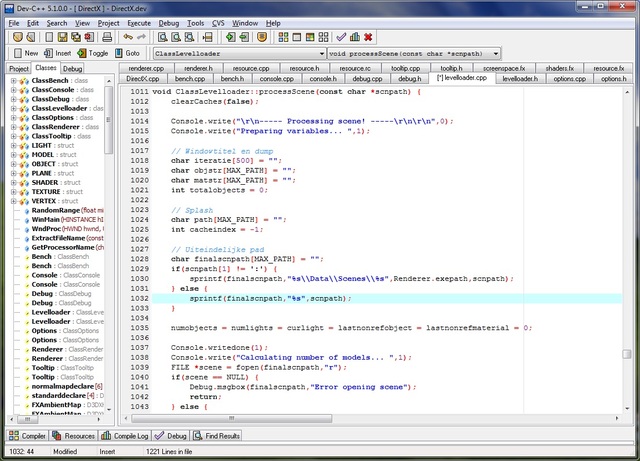This screenshot has width=640, height=461.
Task: Click the New button in second toolbar
Action: 26,53
